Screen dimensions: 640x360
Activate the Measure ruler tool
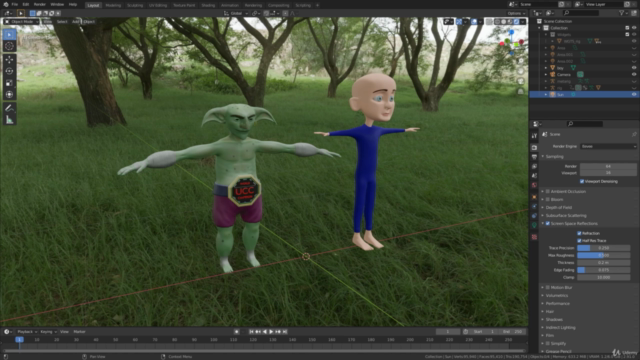coord(9,120)
